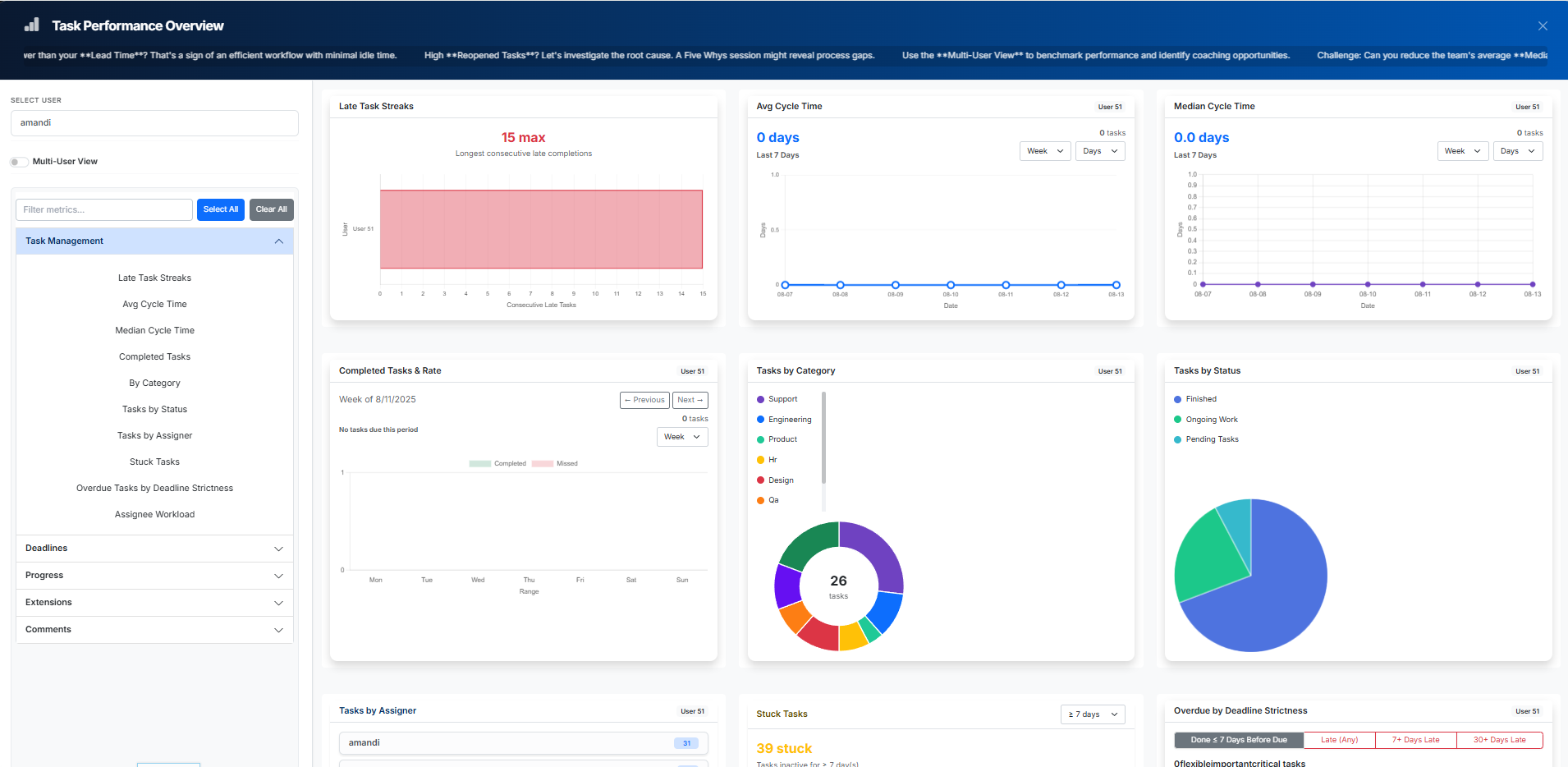Image resolution: width=1568 pixels, height=767 pixels.
Task: Go to the Previous week
Action: (644, 400)
